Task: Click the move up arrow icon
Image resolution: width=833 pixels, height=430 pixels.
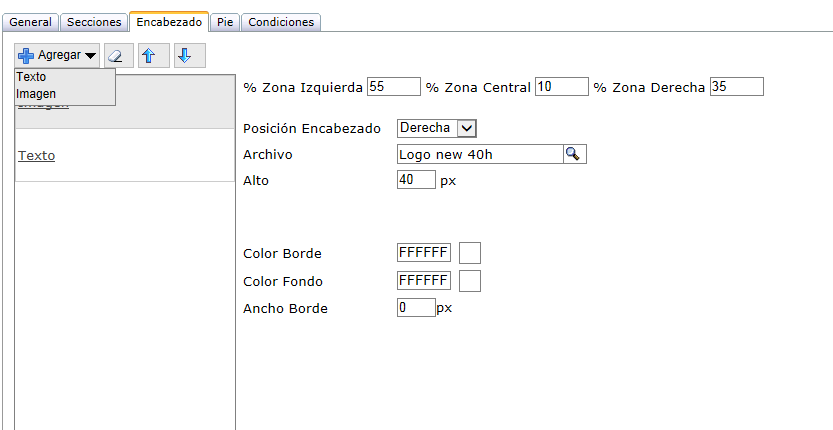Action: pos(148,56)
